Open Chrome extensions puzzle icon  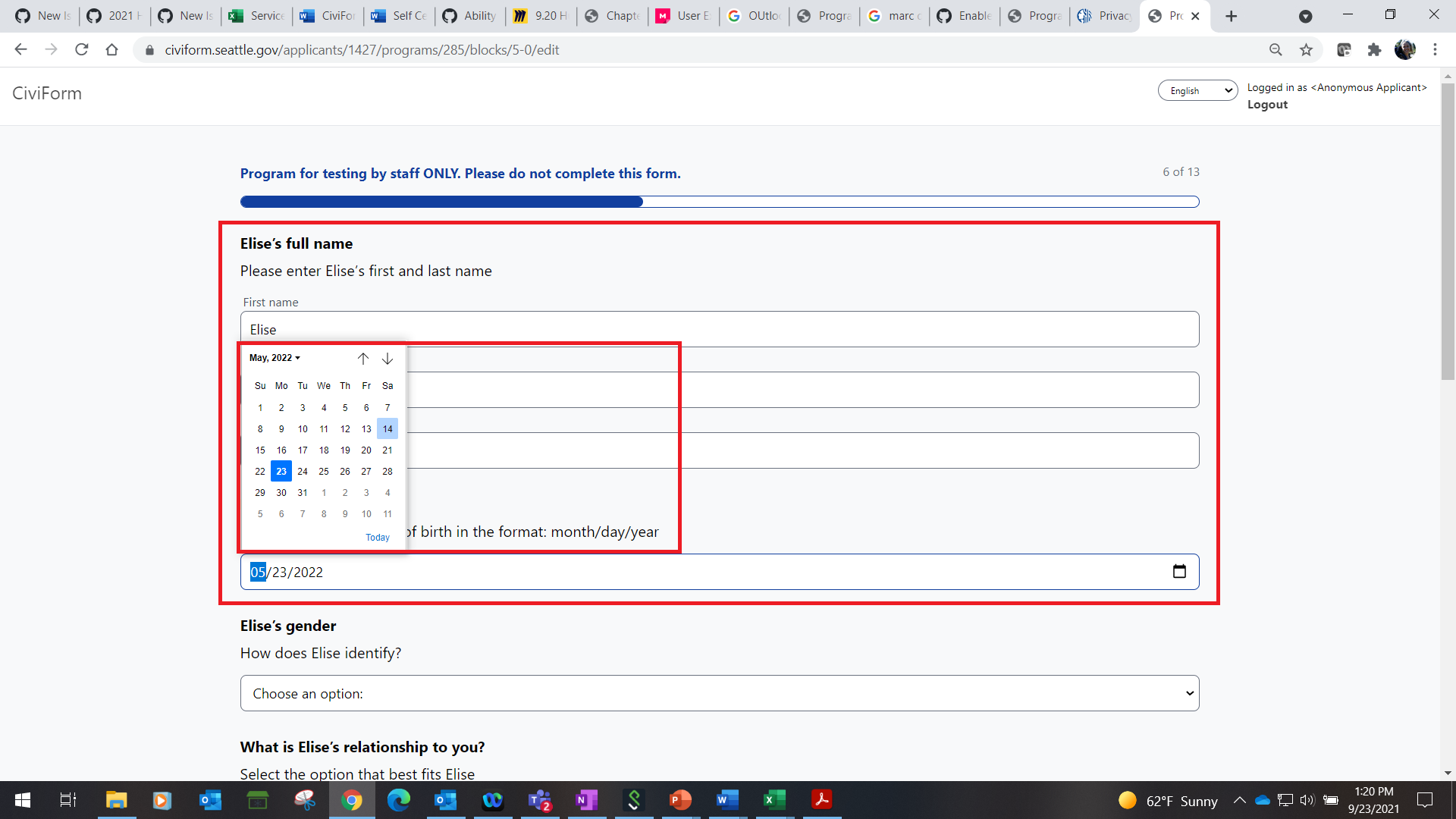point(1374,50)
